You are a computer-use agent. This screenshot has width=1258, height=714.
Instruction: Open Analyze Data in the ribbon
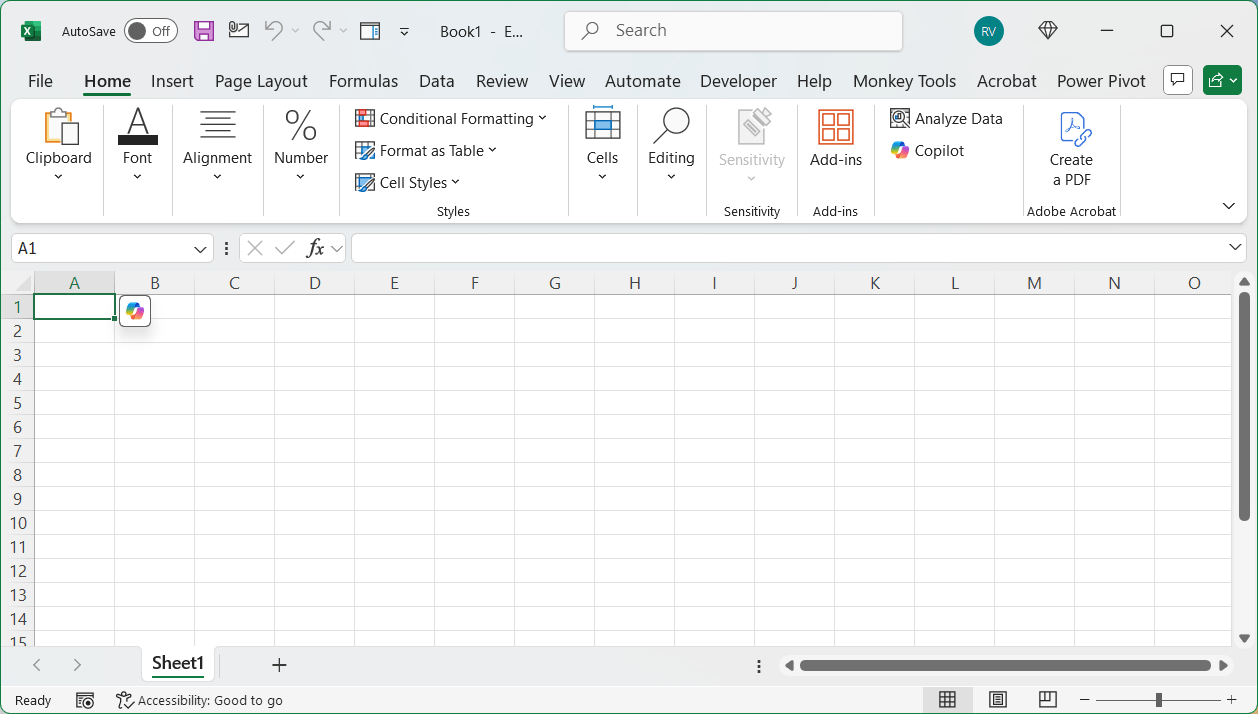click(946, 118)
